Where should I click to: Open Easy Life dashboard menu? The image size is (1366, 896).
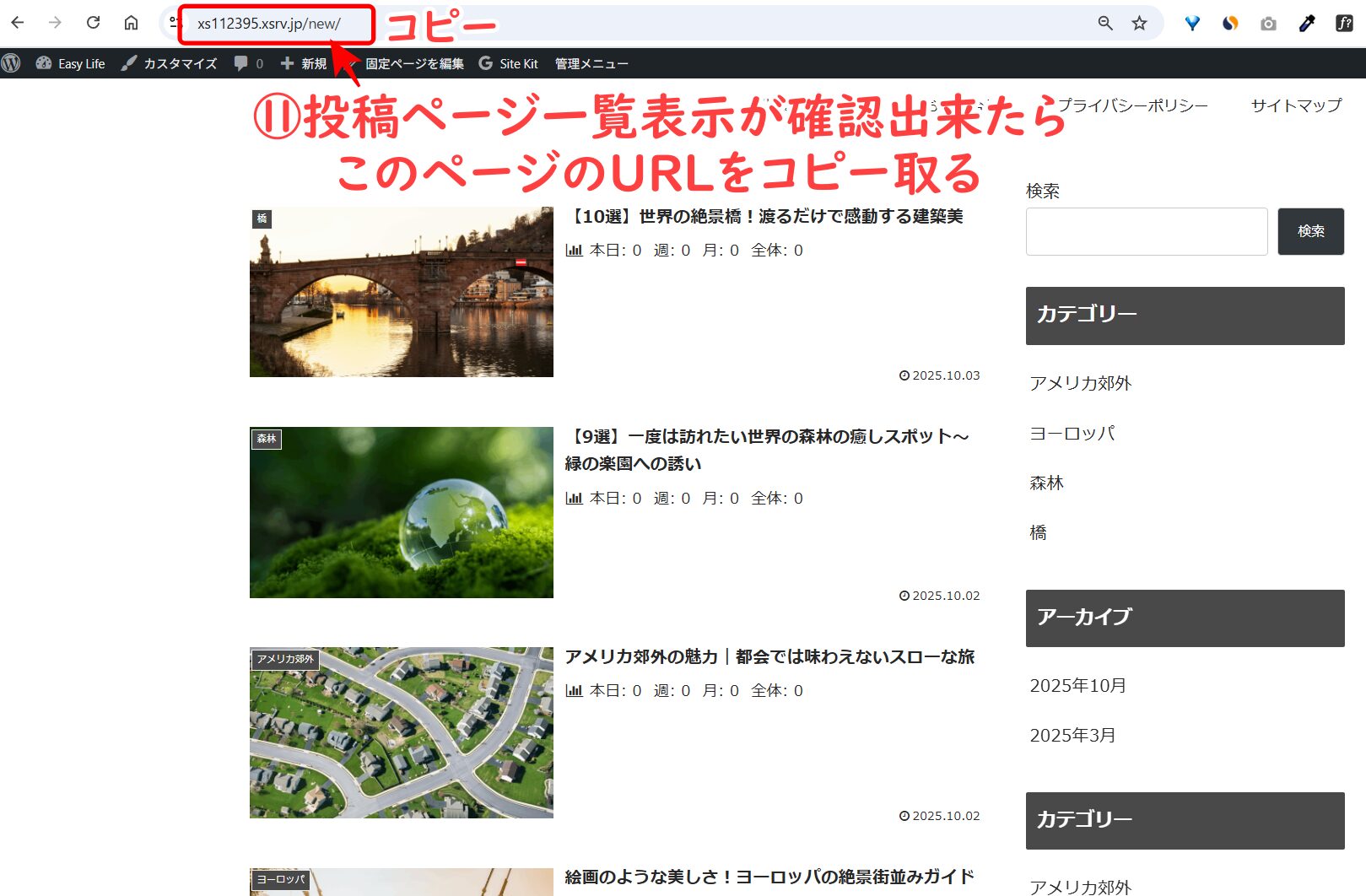tap(71, 63)
